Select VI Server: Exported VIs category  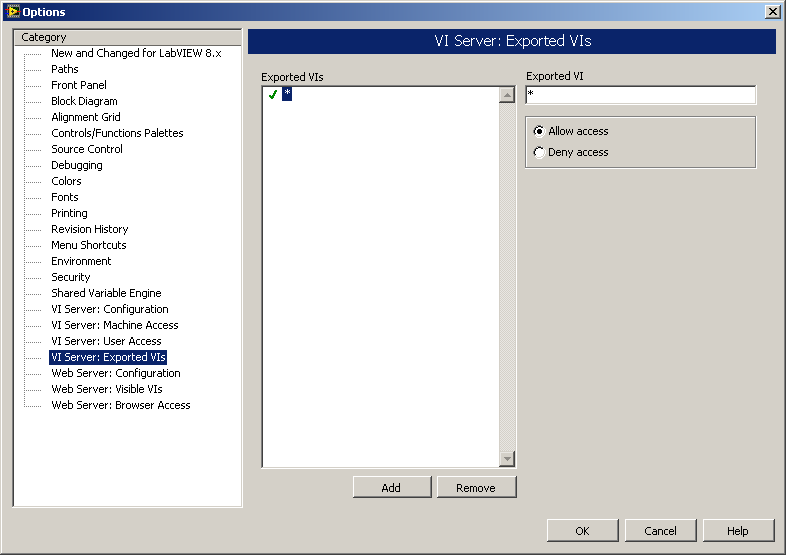pos(108,357)
